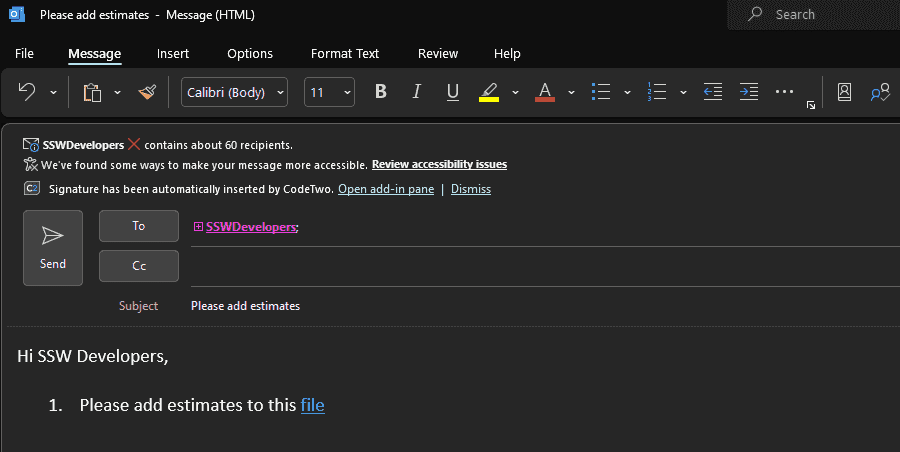The width and height of the screenshot is (900, 452).
Task: Decrease the paragraph indent
Action: click(712, 92)
